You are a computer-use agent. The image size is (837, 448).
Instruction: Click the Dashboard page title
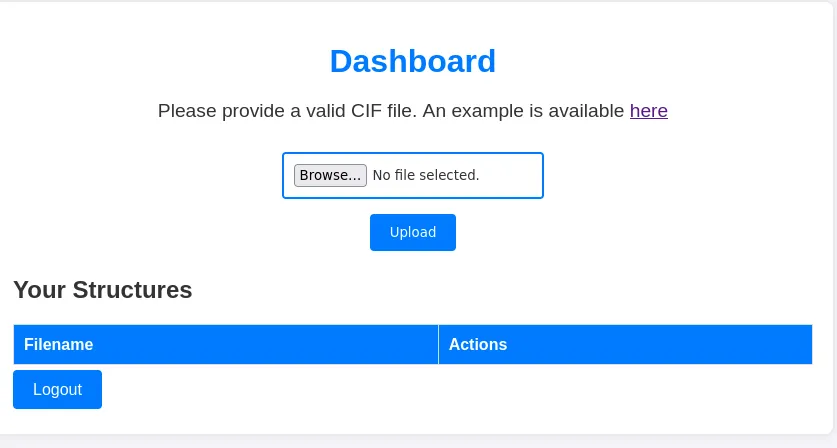[x=412, y=61]
